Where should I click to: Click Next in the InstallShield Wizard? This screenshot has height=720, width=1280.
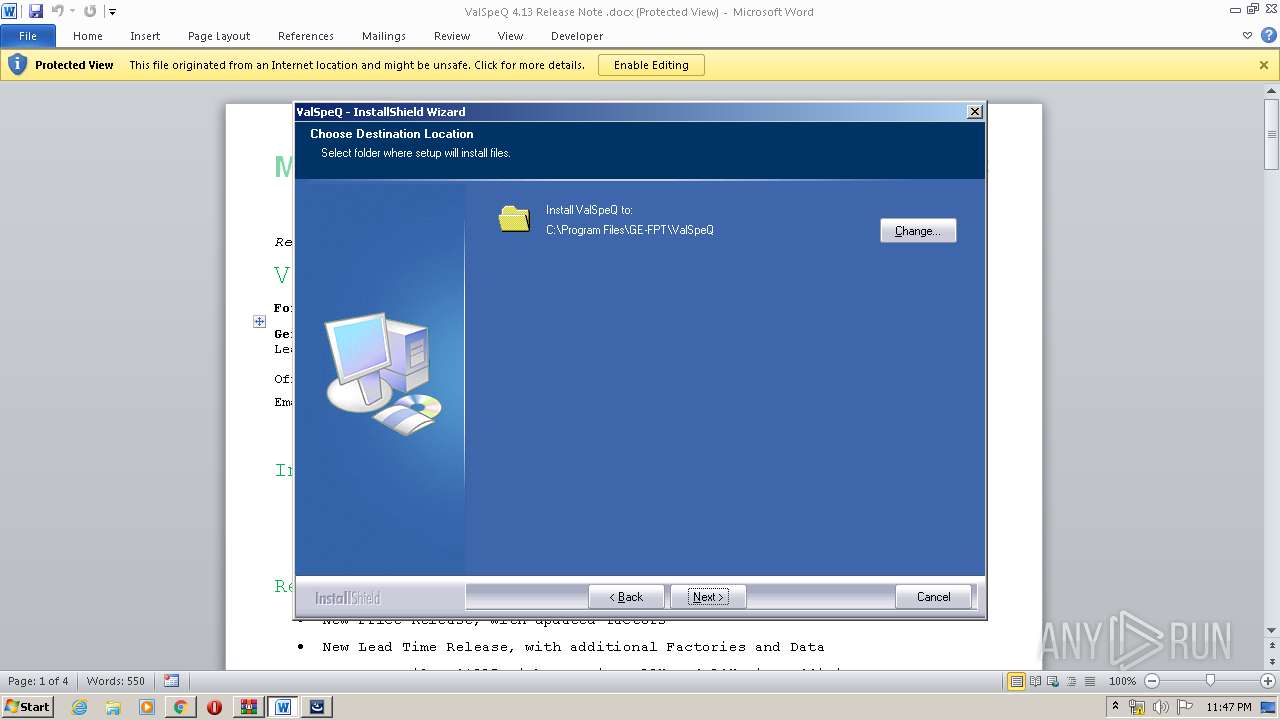click(x=708, y=597)
